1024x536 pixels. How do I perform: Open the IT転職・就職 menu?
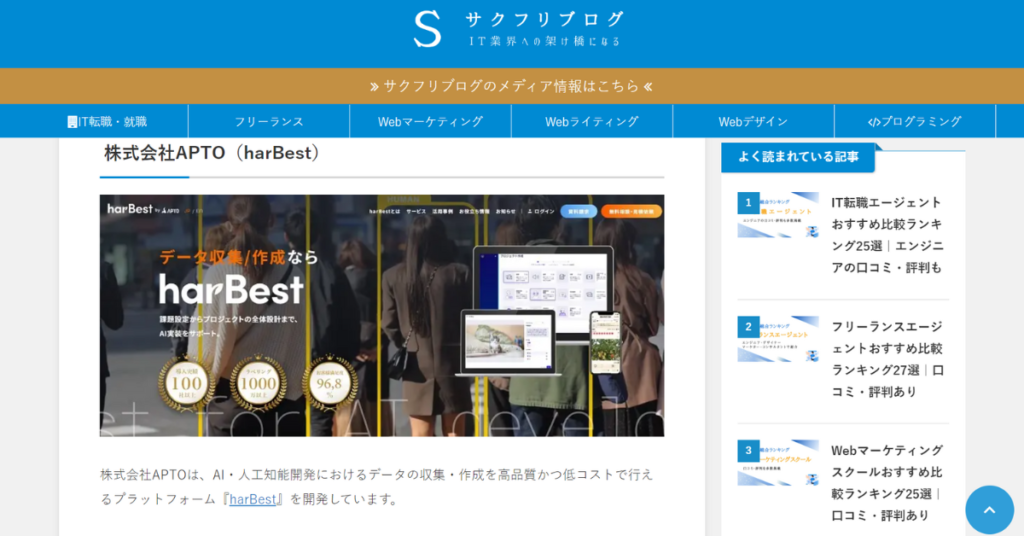pyautogui.click(x=107, y=121)
